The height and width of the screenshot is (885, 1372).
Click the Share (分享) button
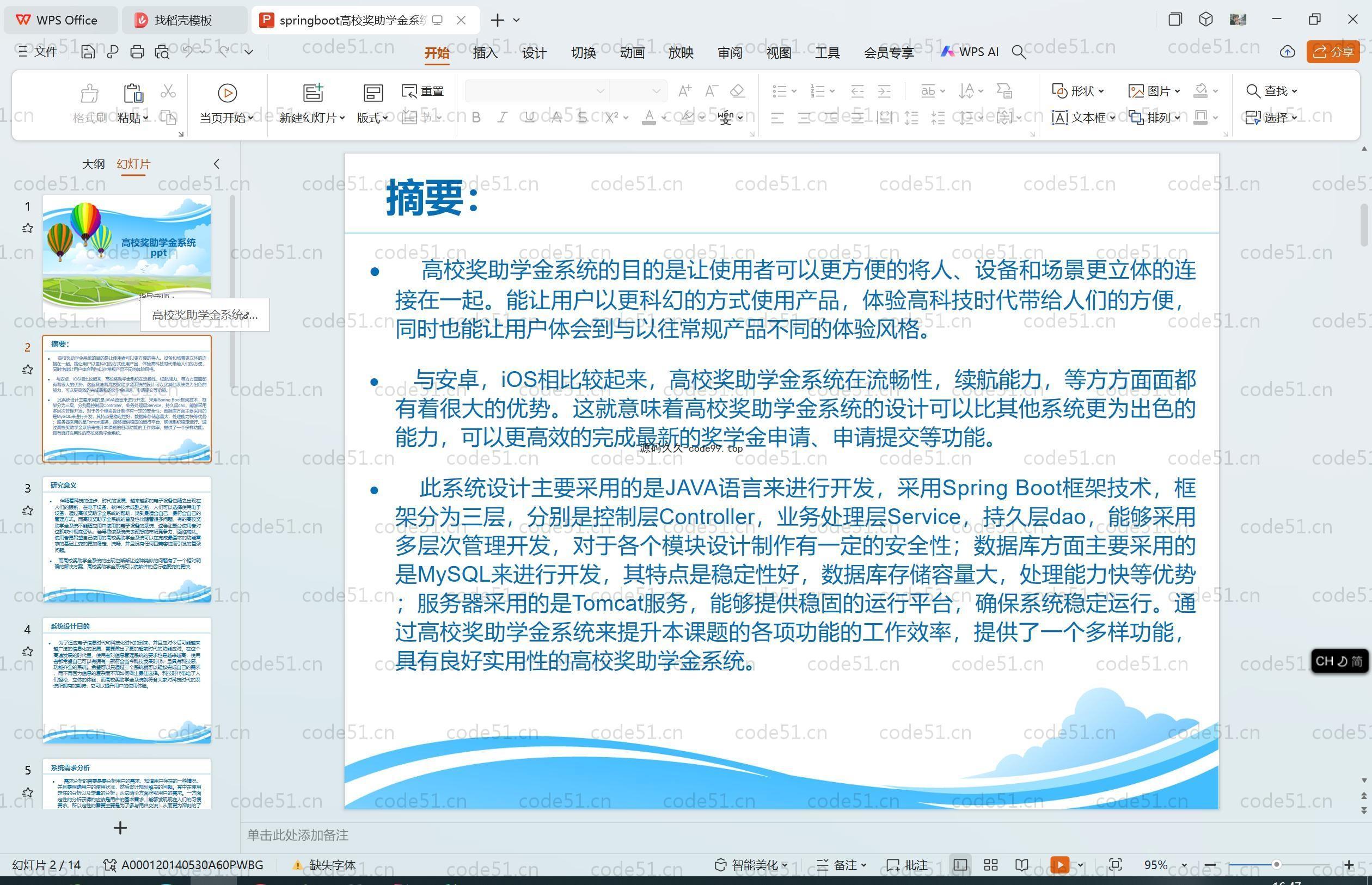pyautogui.click(x=1333, y=52)
